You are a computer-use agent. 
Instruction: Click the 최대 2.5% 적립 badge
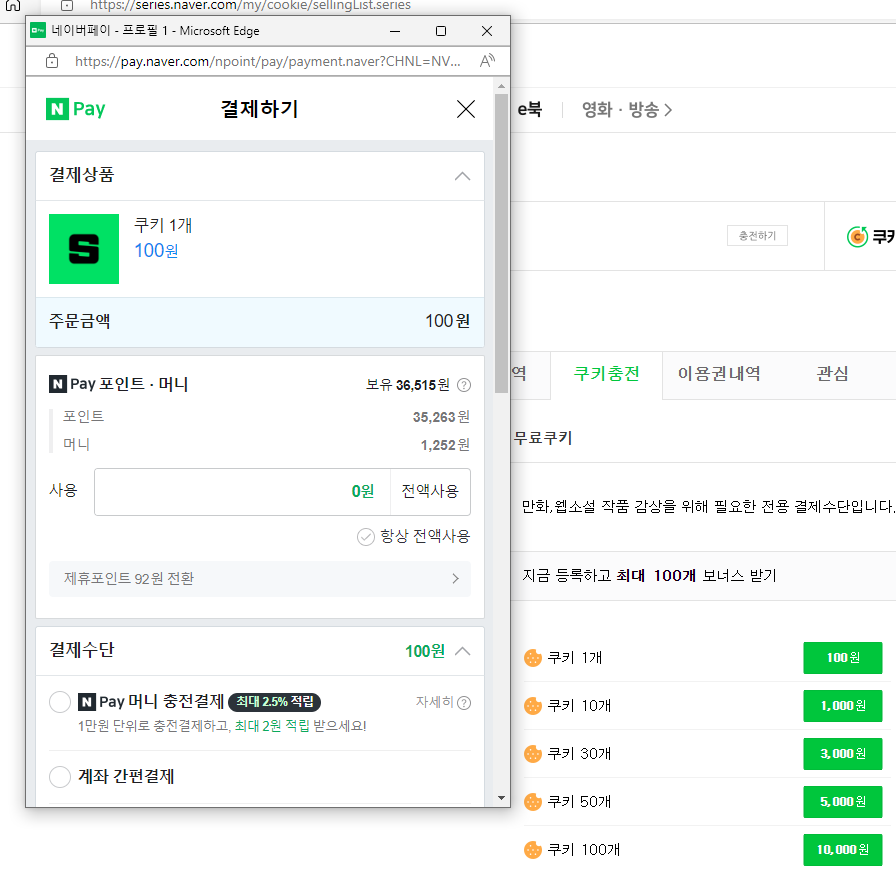pos(274,701)
